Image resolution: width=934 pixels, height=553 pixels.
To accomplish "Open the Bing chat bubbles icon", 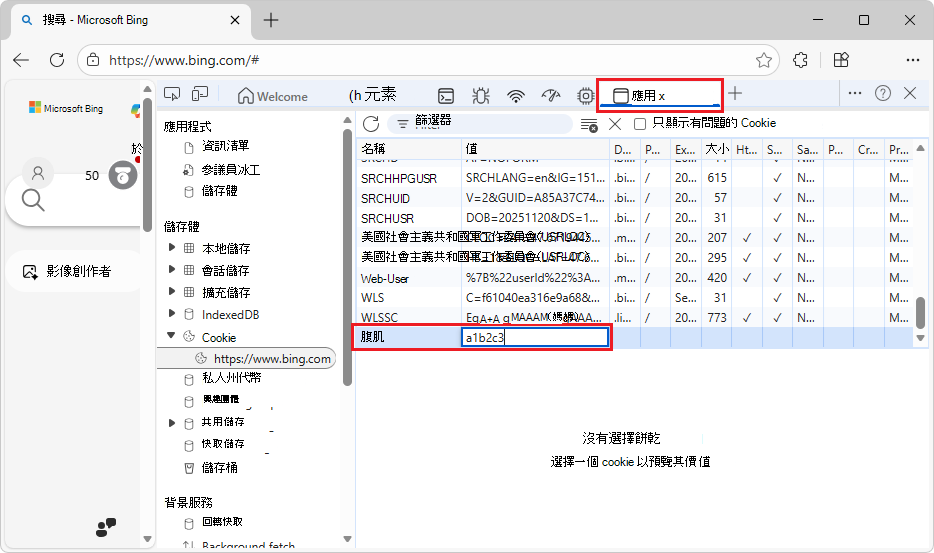I will tap(106, 527).
